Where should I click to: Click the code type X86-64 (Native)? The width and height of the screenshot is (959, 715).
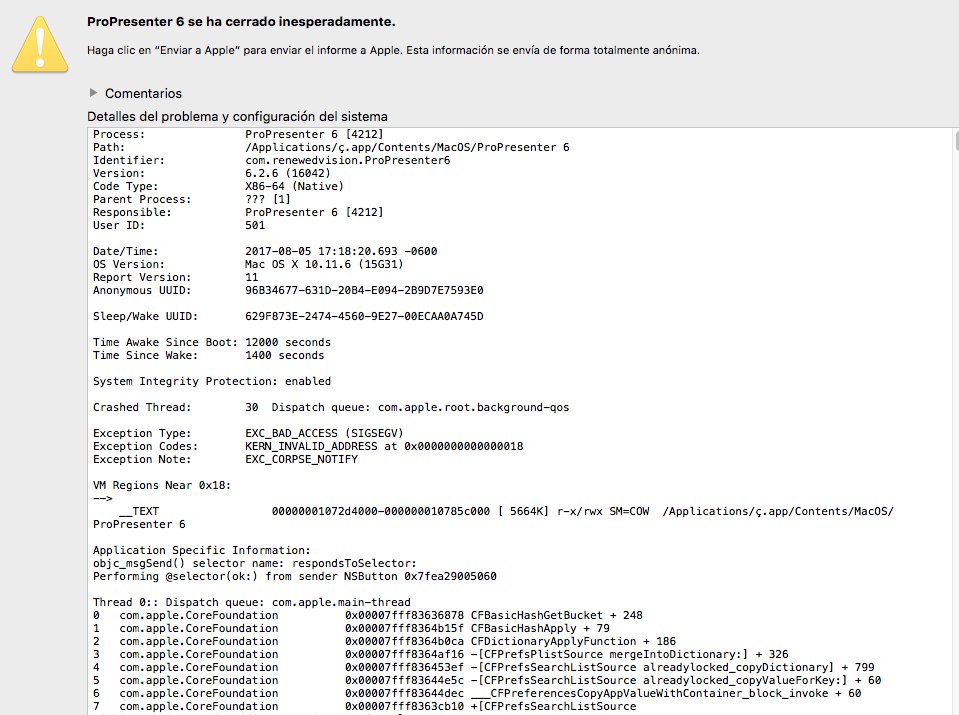coord(294,186)
